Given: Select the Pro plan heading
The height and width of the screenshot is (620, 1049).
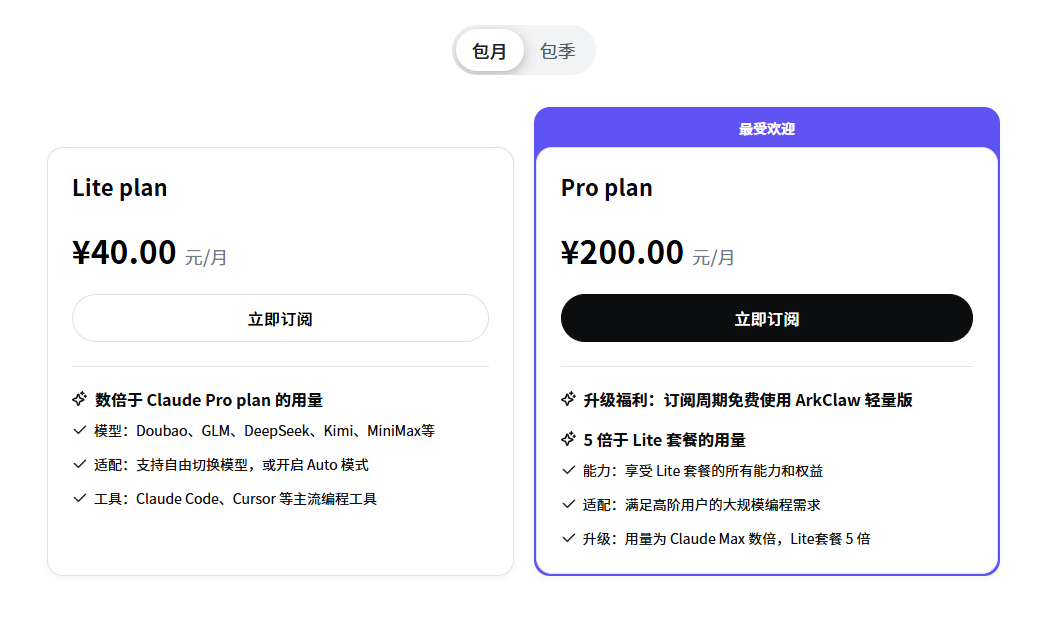Looking at the screenshot, I should pos(606,188).
